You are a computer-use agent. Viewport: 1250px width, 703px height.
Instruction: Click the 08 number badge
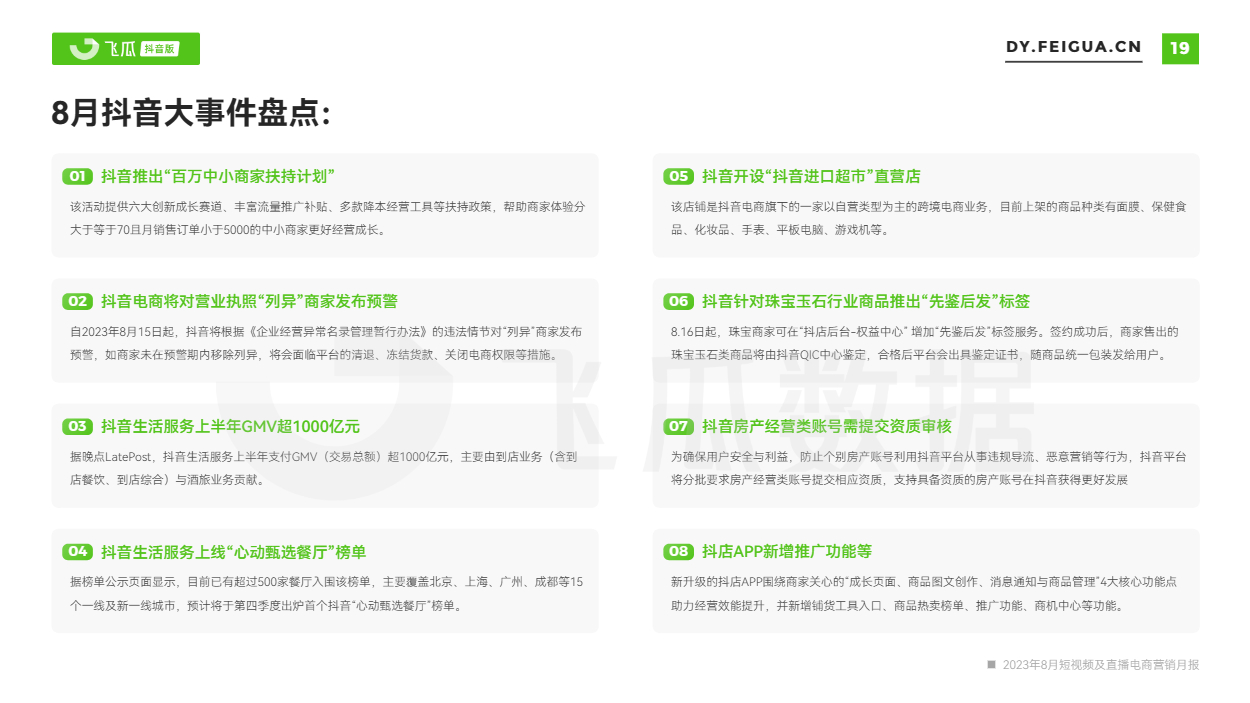(x=678, y=552)
